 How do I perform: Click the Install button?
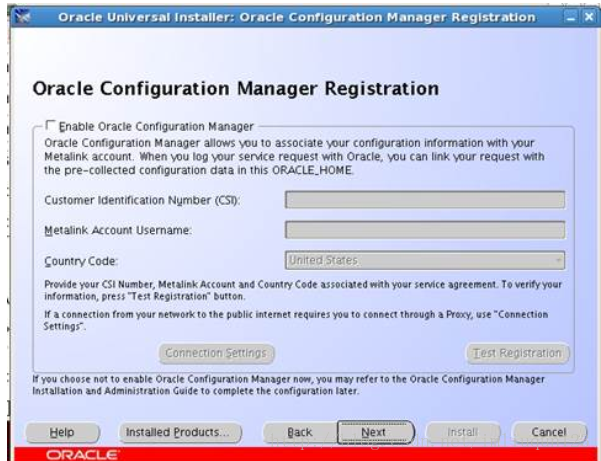463,432
